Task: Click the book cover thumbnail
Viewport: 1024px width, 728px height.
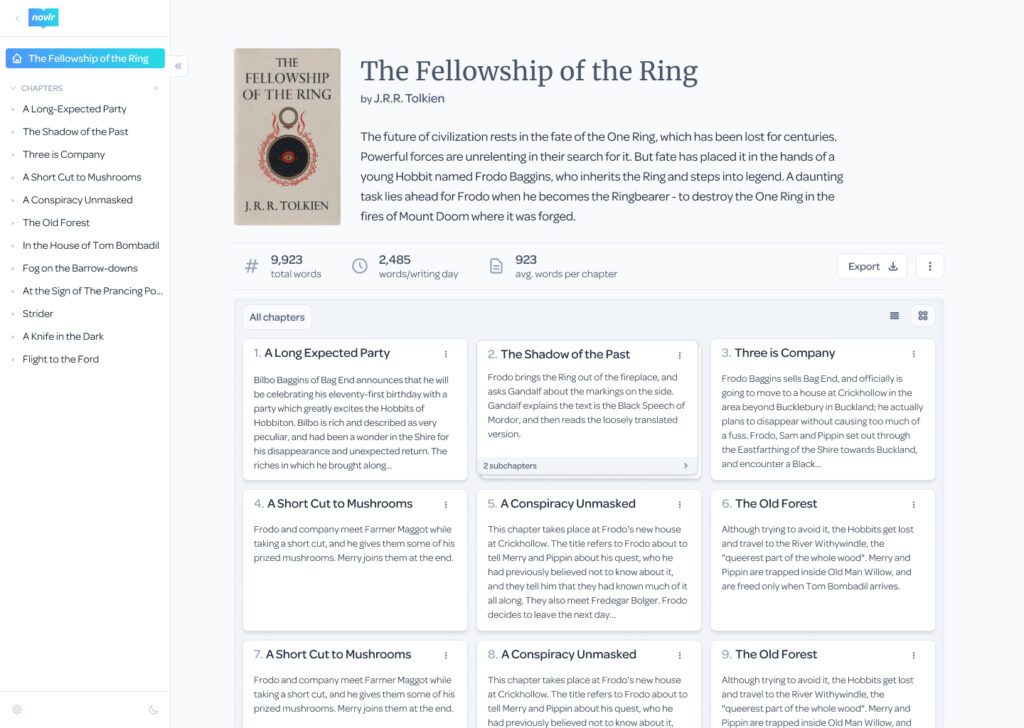Action: 287,136
